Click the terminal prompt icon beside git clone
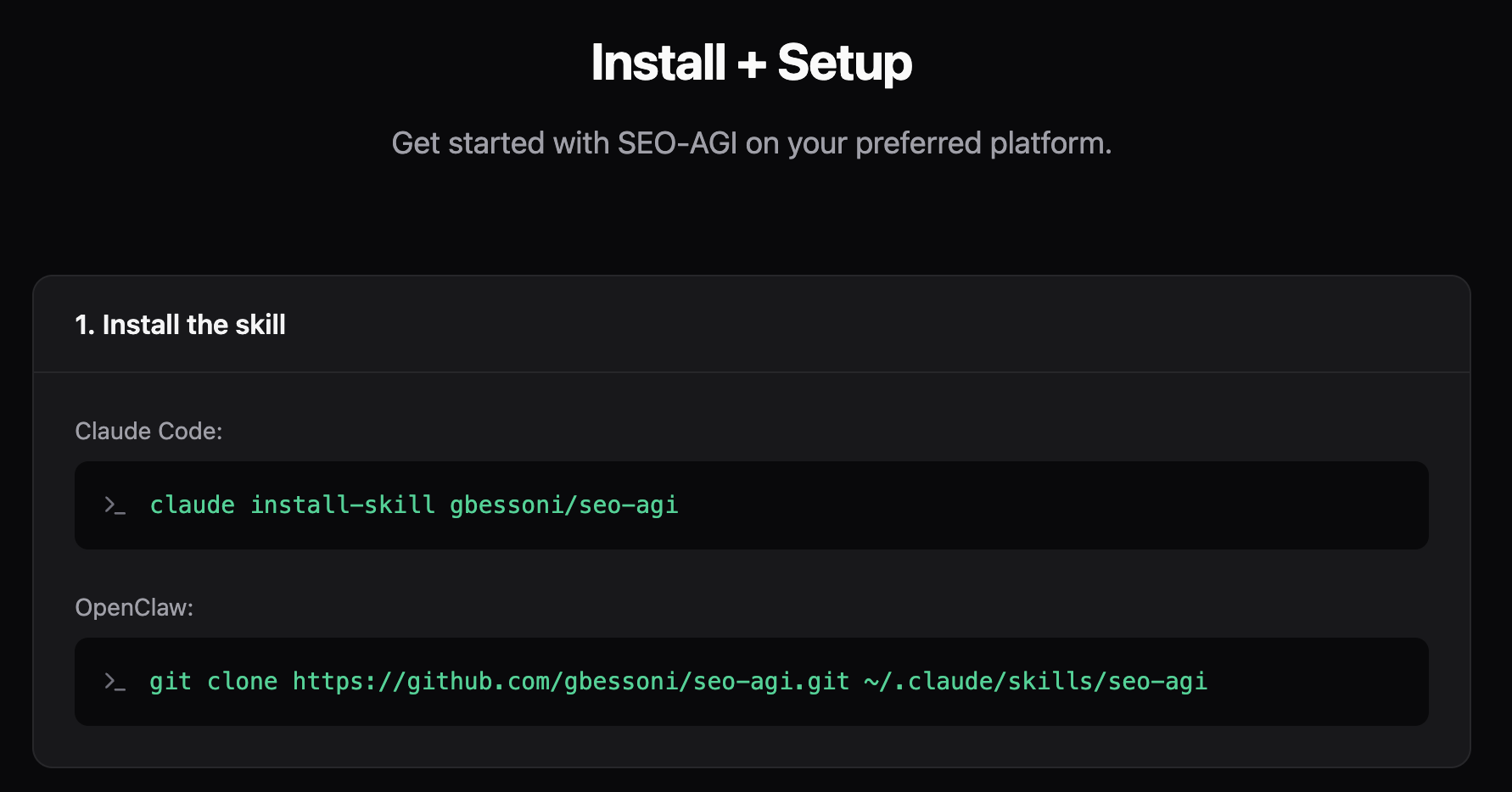Screen dimensions: 1512x792 (115, 682)
